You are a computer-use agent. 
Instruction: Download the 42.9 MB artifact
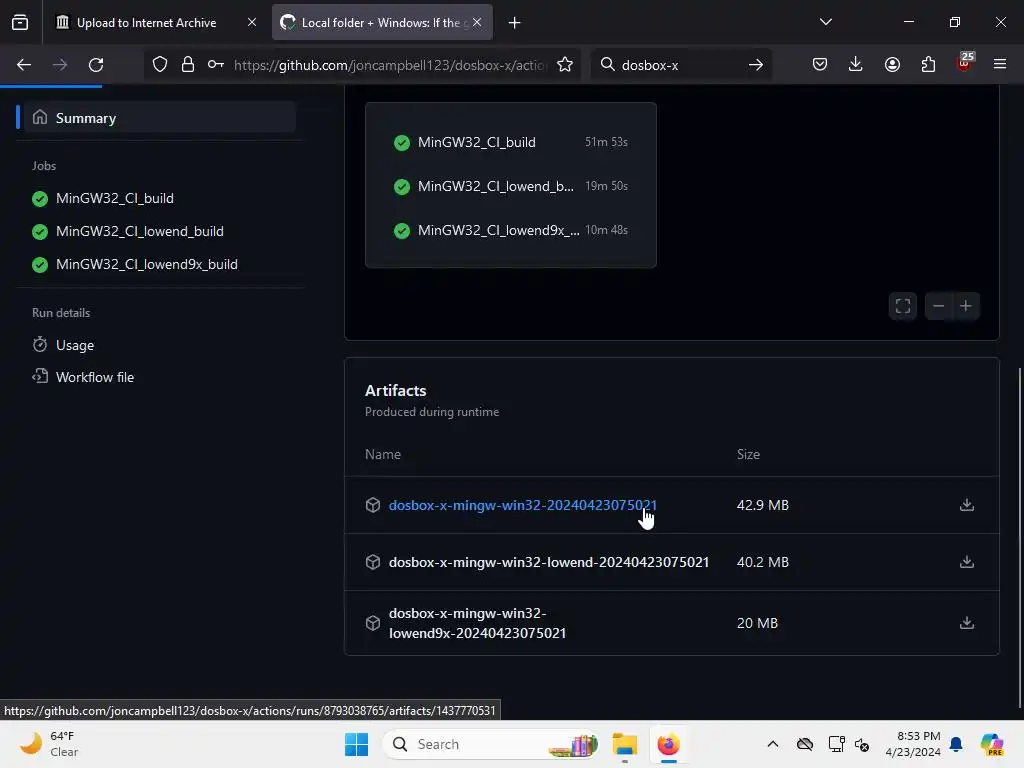click(x=967, y=505)
